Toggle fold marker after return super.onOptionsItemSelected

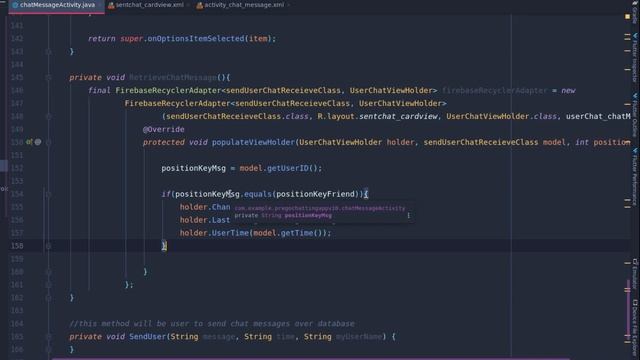tap(49, 51)
